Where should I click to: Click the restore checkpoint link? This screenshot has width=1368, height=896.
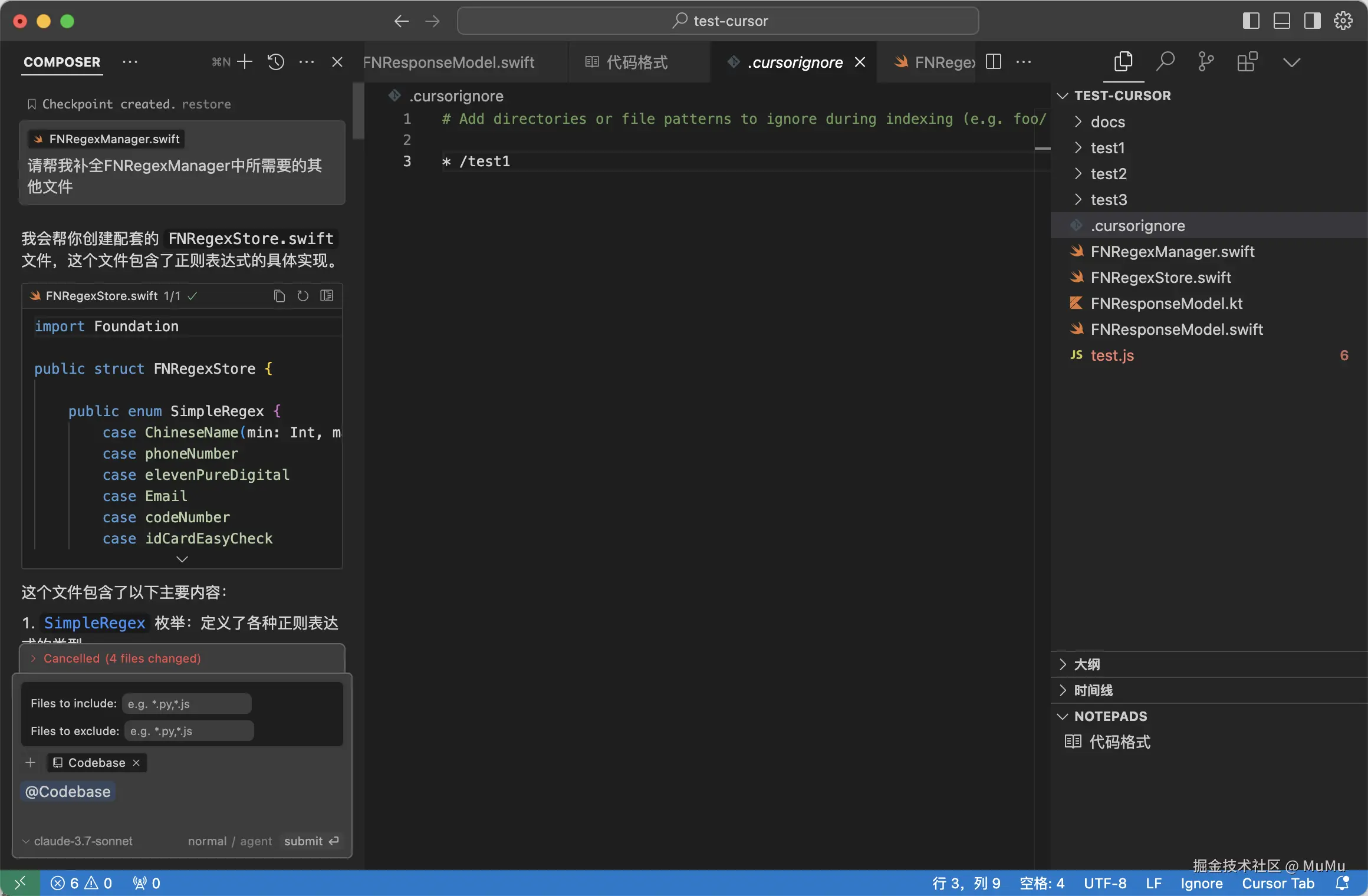[206, 104]
